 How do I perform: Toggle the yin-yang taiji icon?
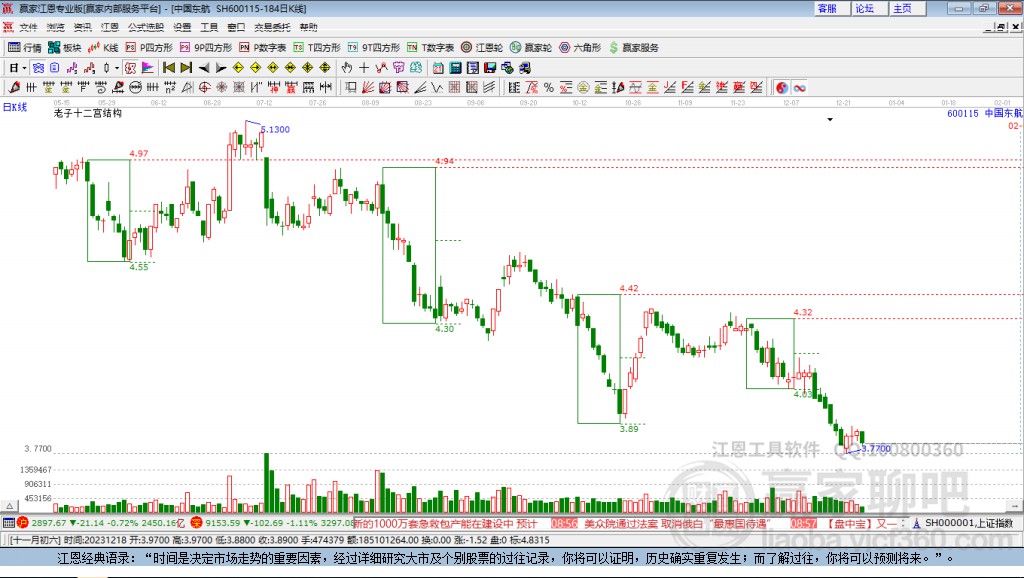coord(782,88)
